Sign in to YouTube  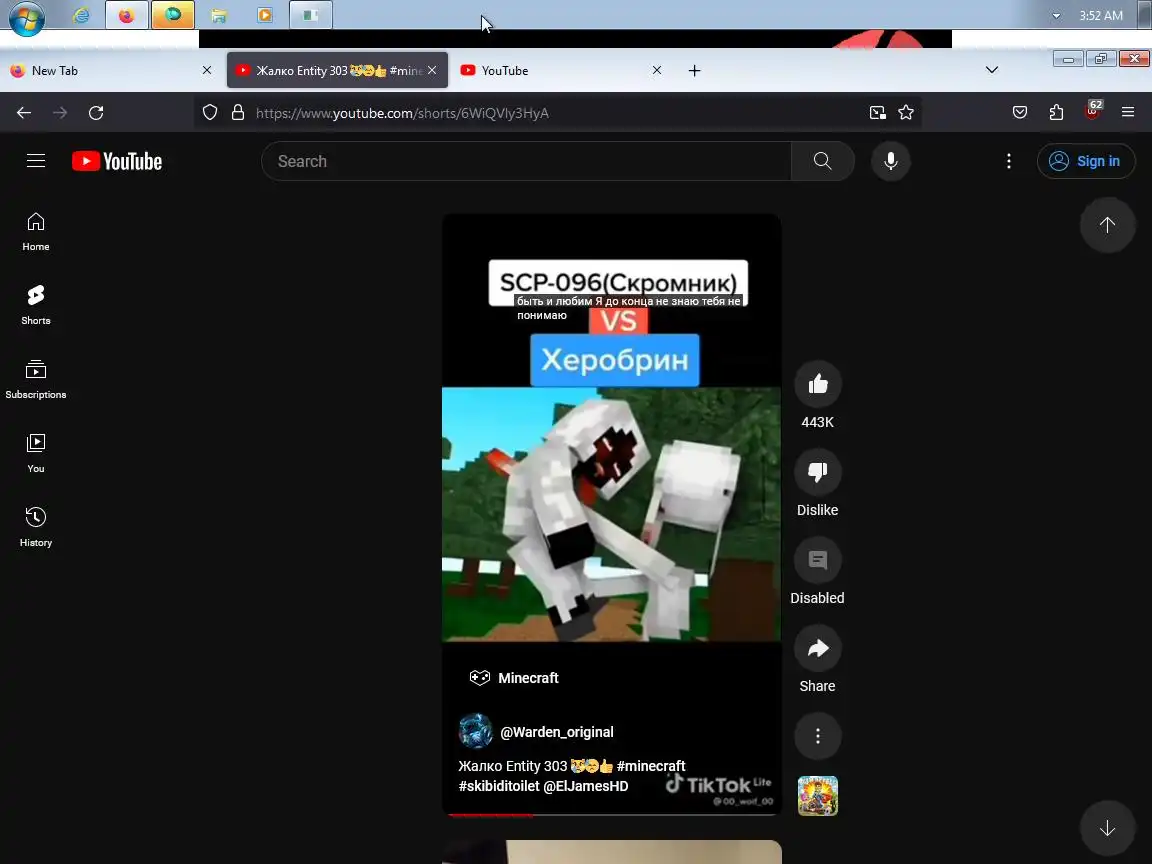tap(1085, 161)
